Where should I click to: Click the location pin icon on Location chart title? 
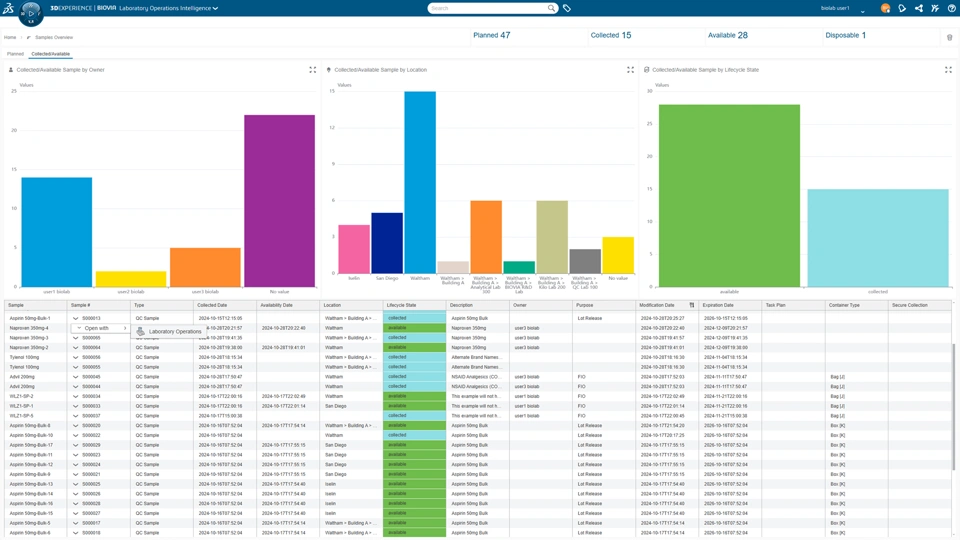tap(329, 70)
